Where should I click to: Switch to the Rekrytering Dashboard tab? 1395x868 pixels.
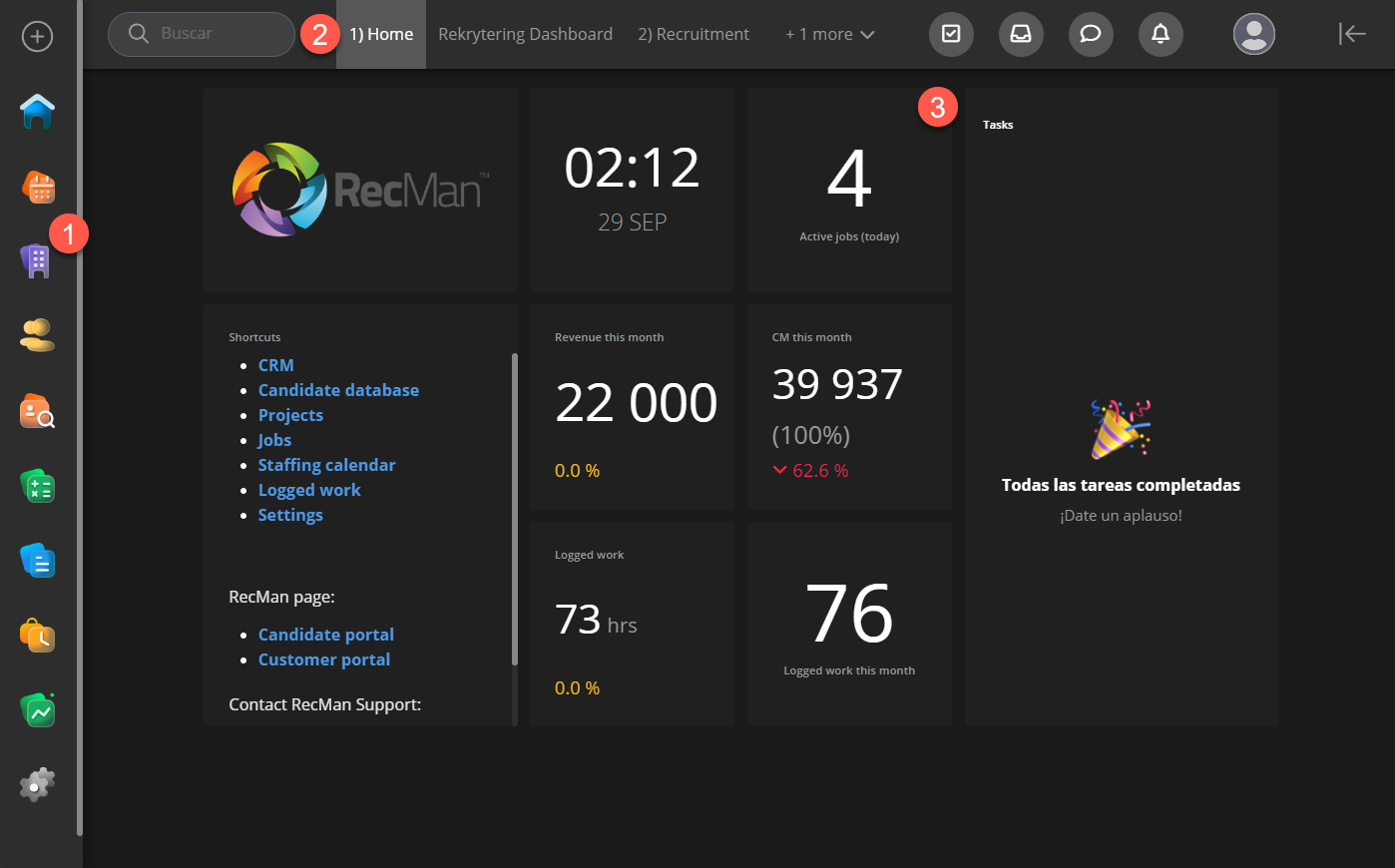tap(525, 34)
